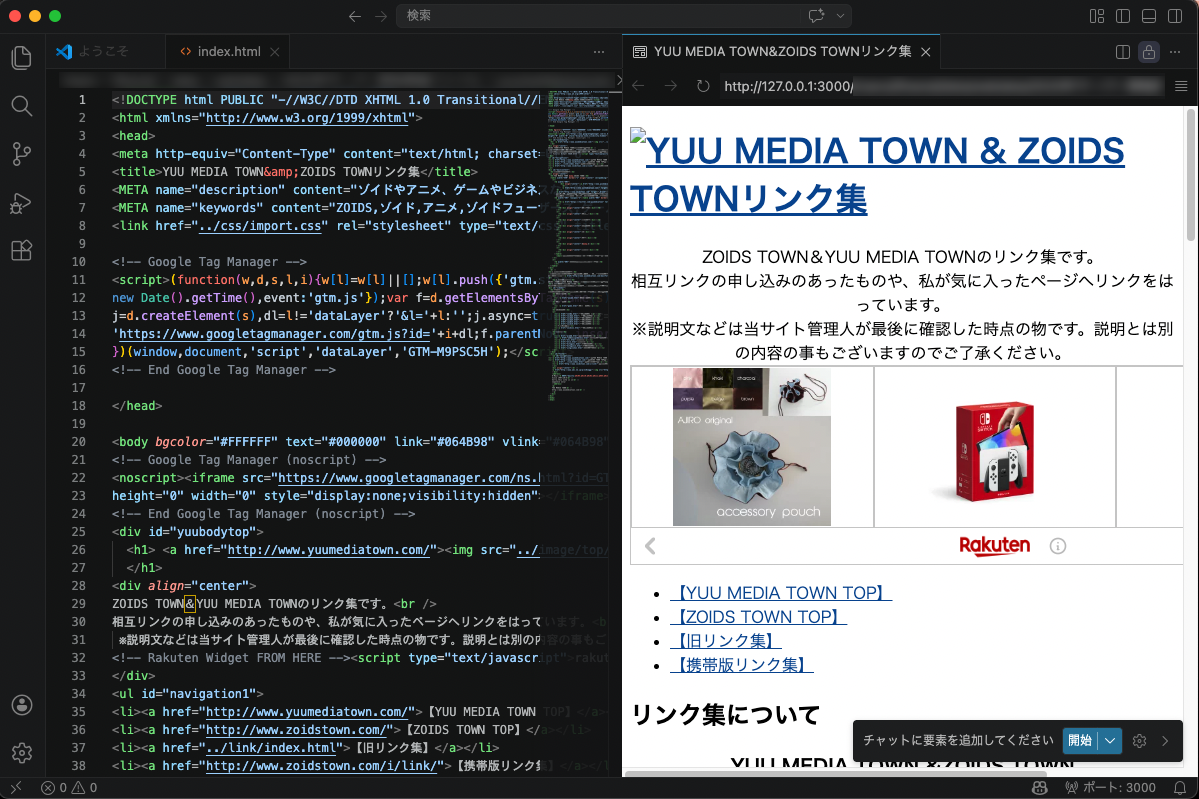The image size is (1199, 799).
Task: Click the ../css/import.css link on line 8
Action: pyautogui.click(x=260, y=226)
